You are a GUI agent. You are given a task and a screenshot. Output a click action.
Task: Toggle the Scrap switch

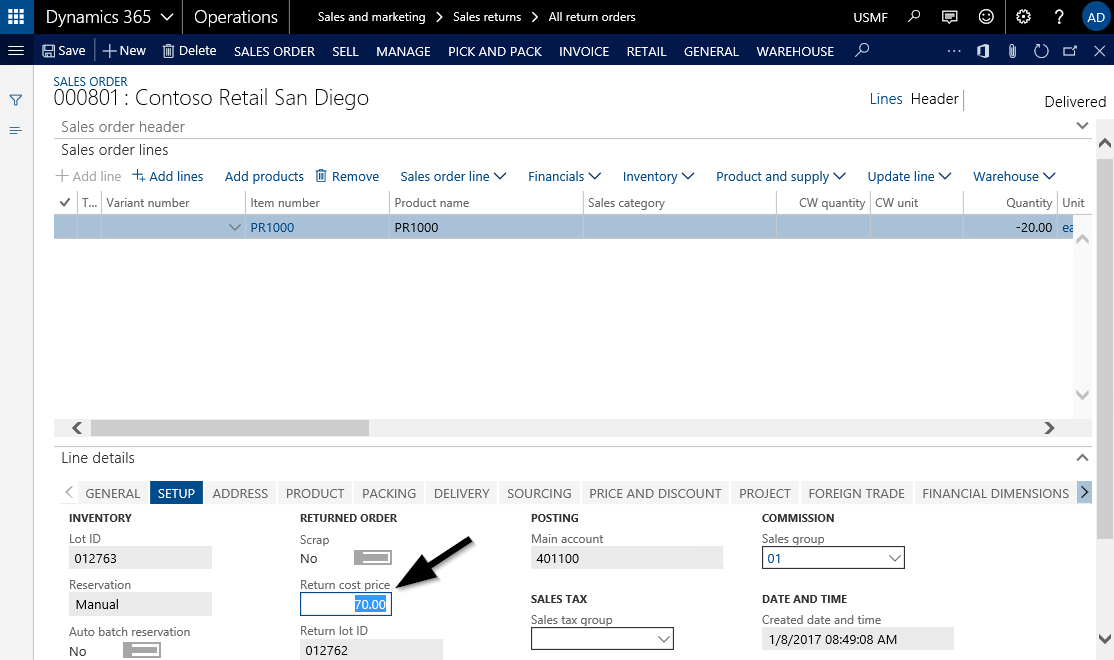(372, 558)
